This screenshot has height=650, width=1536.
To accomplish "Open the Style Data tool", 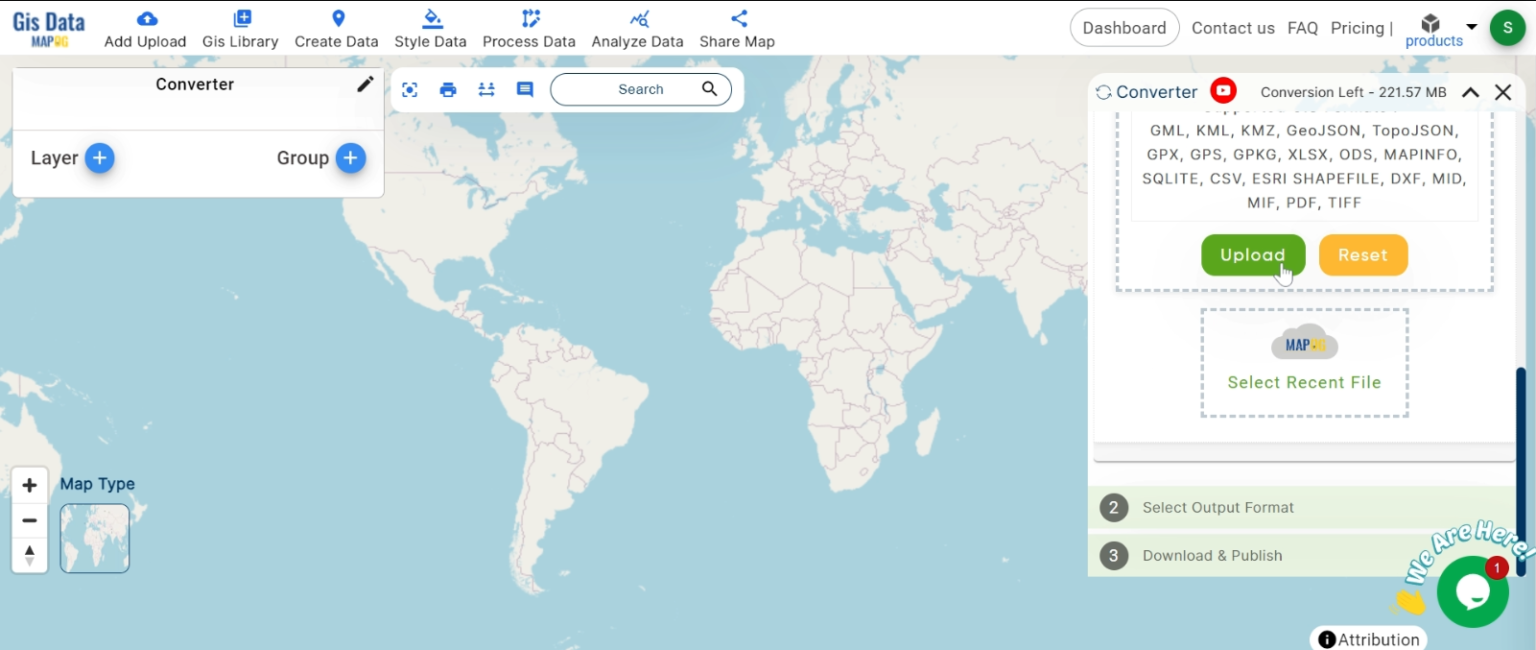I will pos(430,28).
